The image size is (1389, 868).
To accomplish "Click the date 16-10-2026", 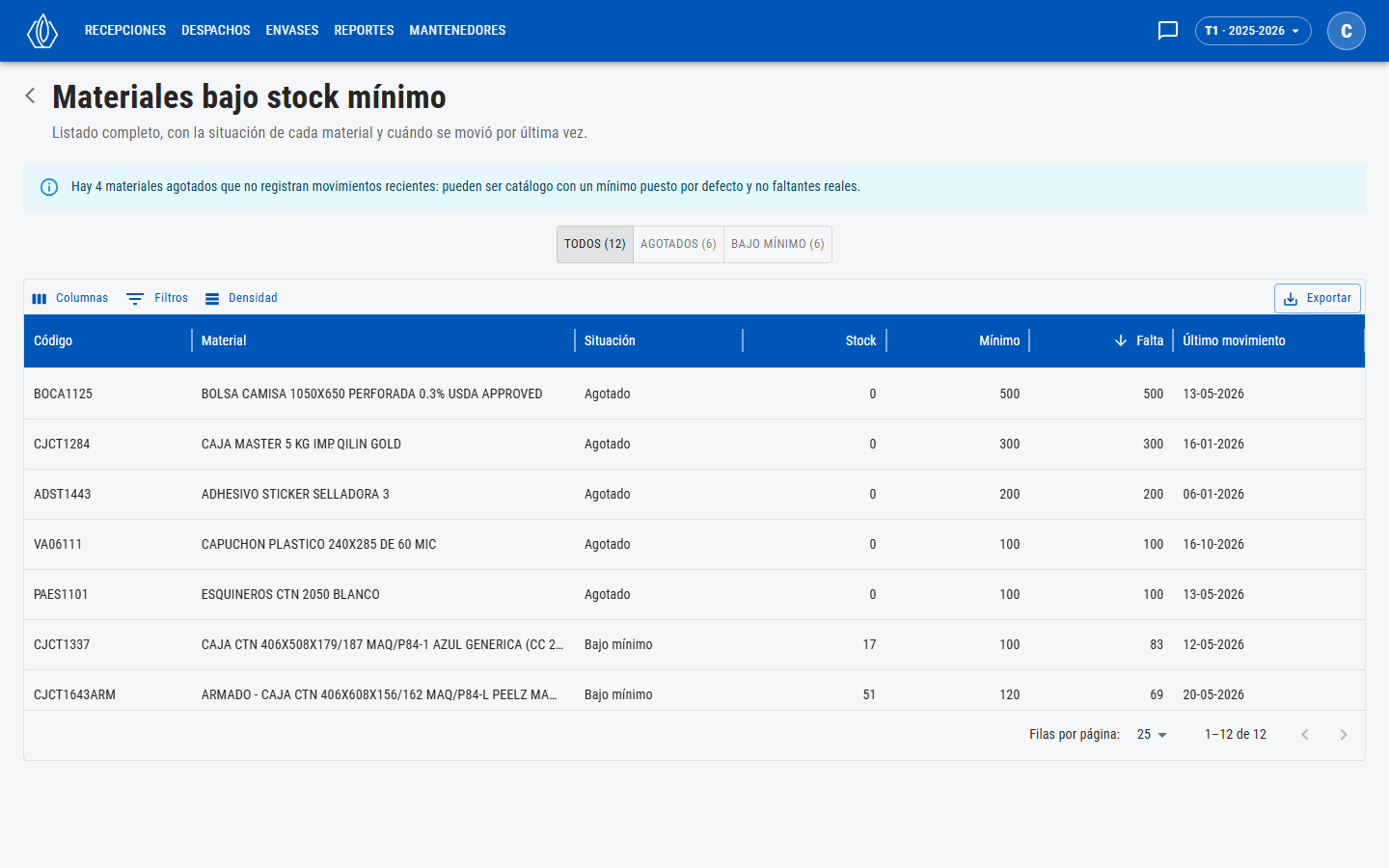I will tap(1213, 544).
